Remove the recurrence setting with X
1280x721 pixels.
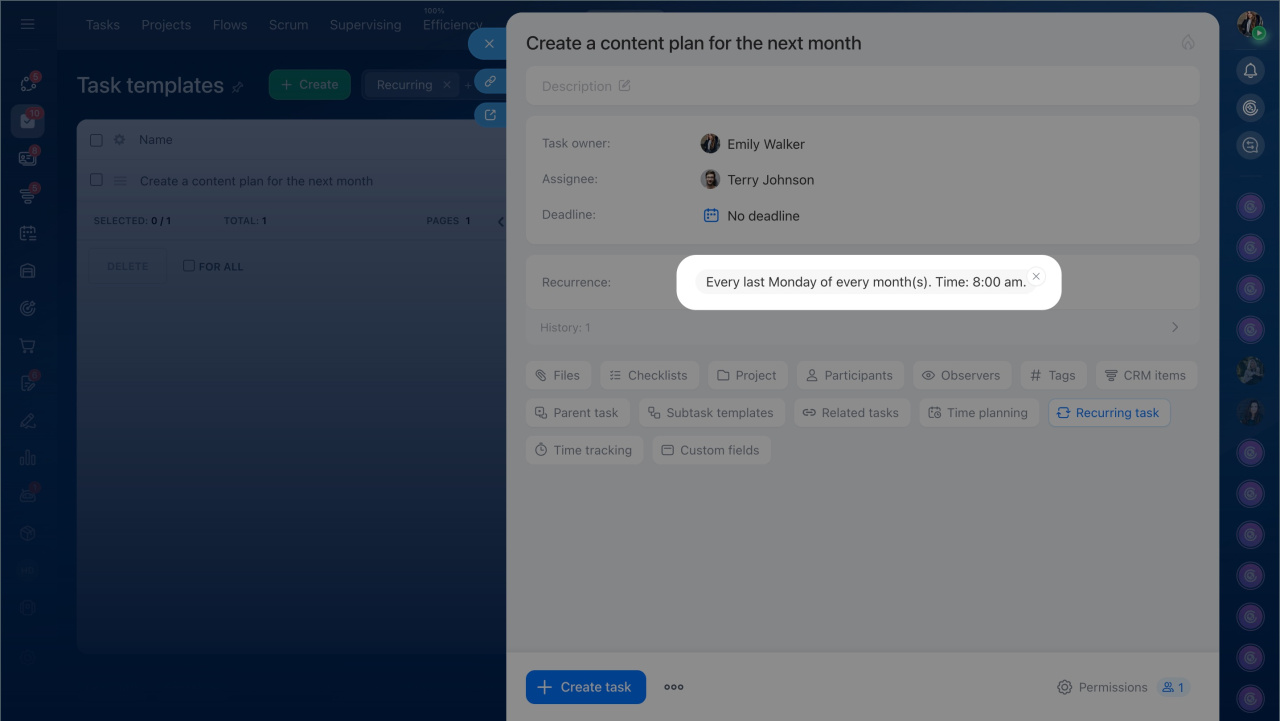click(1036, 277)
